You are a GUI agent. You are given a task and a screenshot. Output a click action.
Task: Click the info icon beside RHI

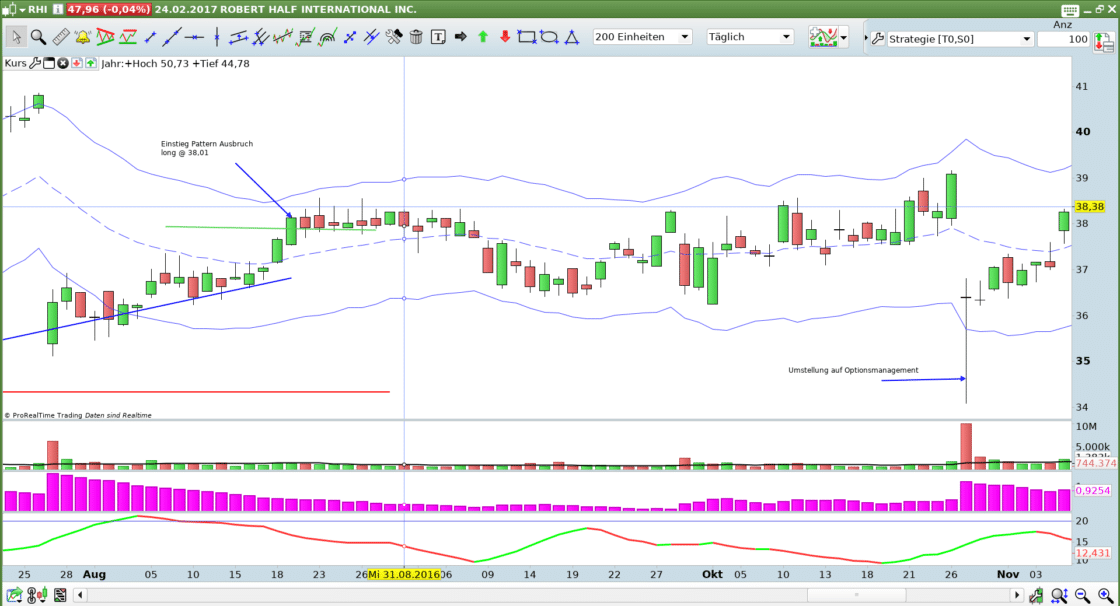(x=57, y=9)
